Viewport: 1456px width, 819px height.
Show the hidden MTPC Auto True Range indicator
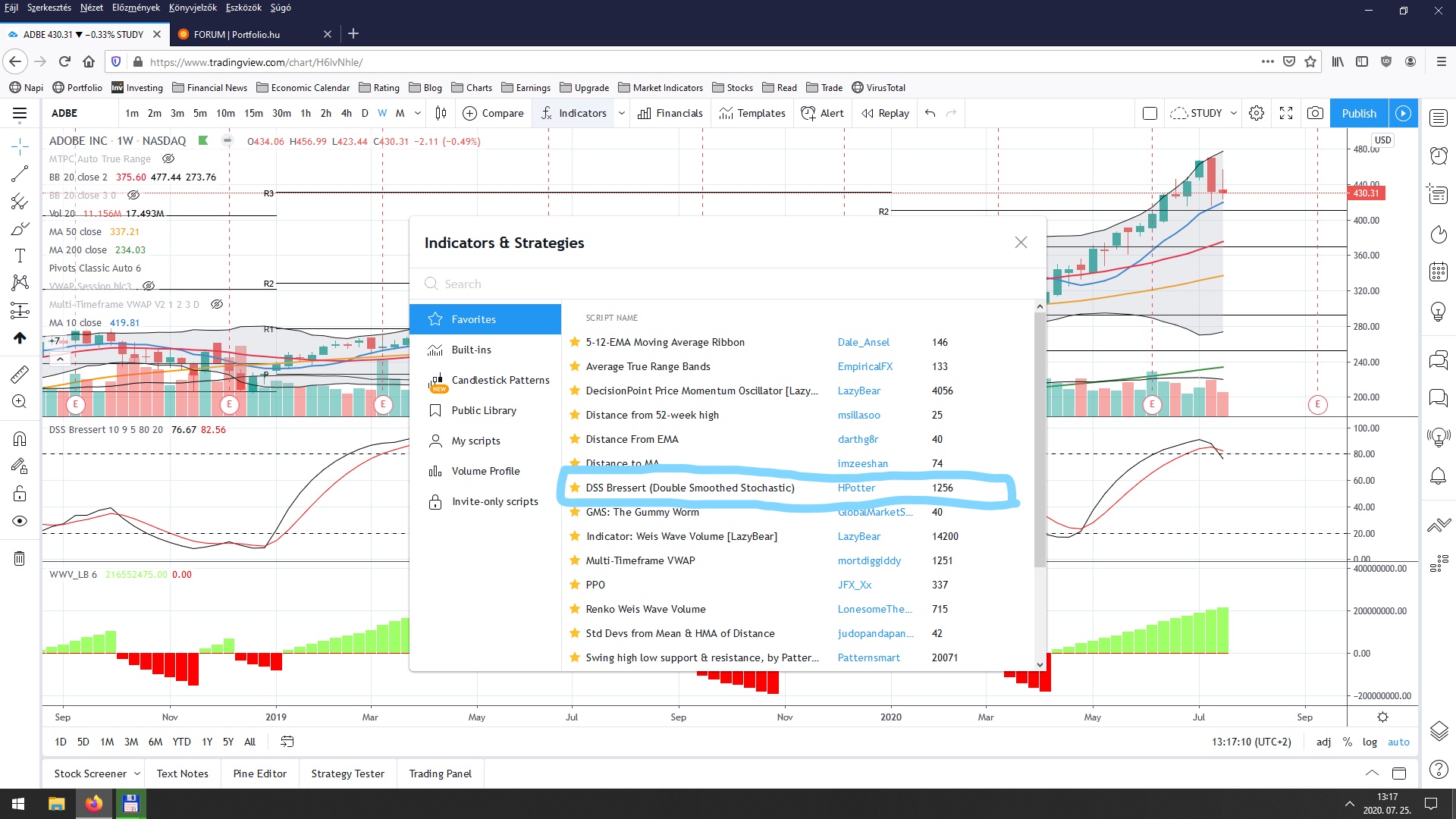168,159
